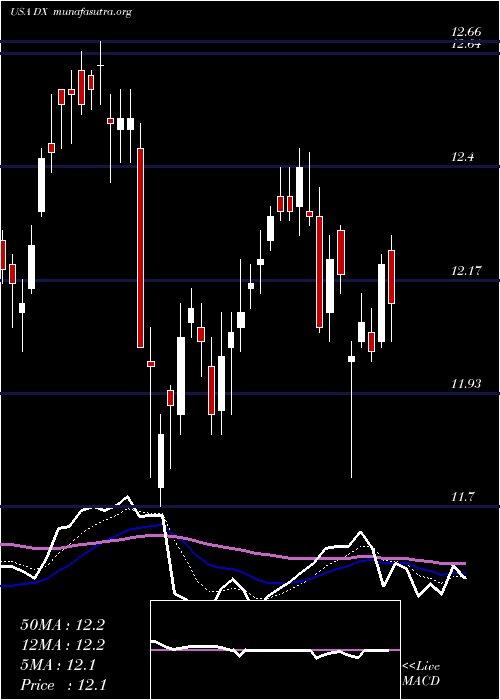Click inside the Live MACD inset chart
The height and width of the screenshot is (700, 500).
click(275, 650)
